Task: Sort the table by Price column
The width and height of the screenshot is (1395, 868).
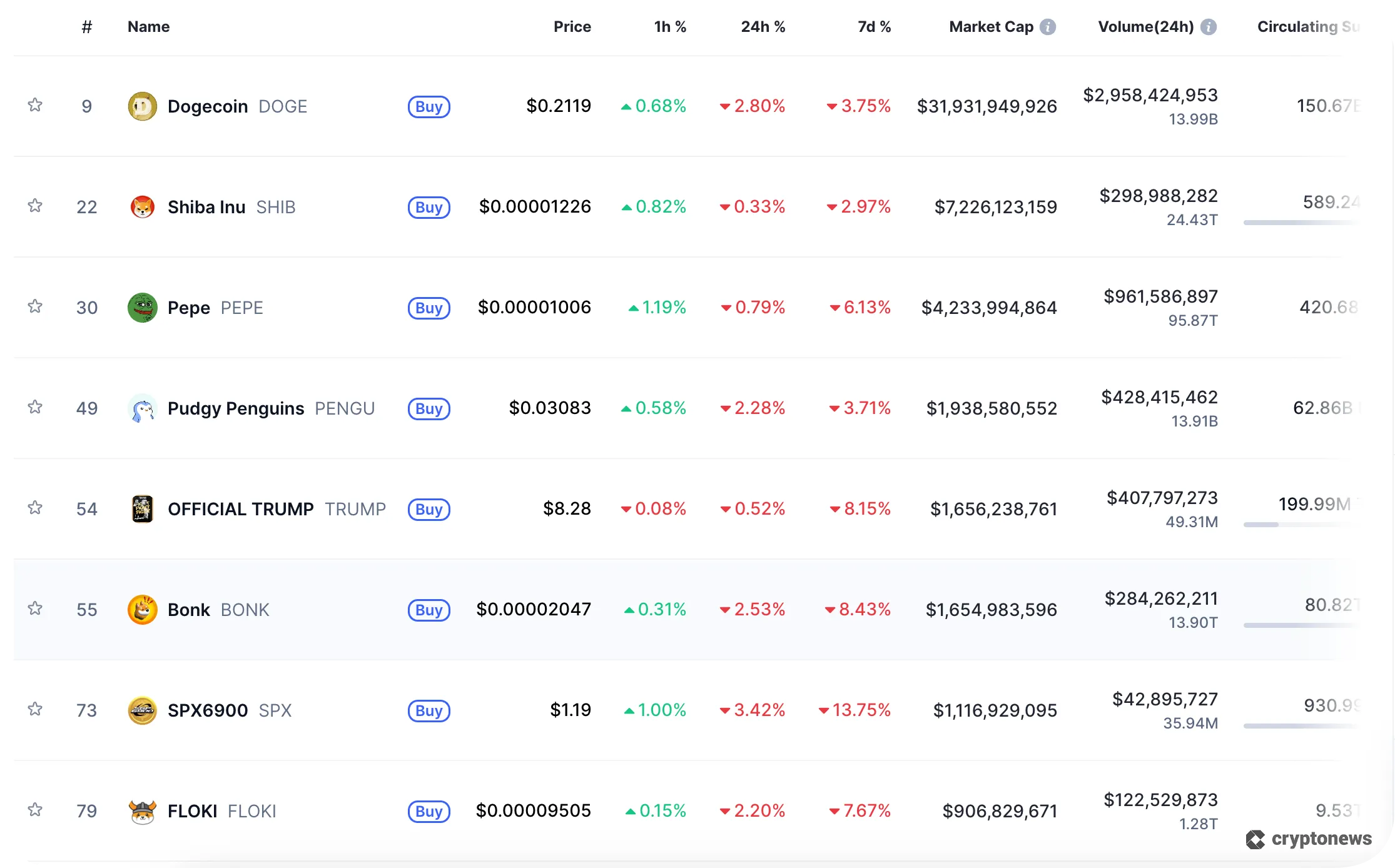Action: (x=572, y=27)
